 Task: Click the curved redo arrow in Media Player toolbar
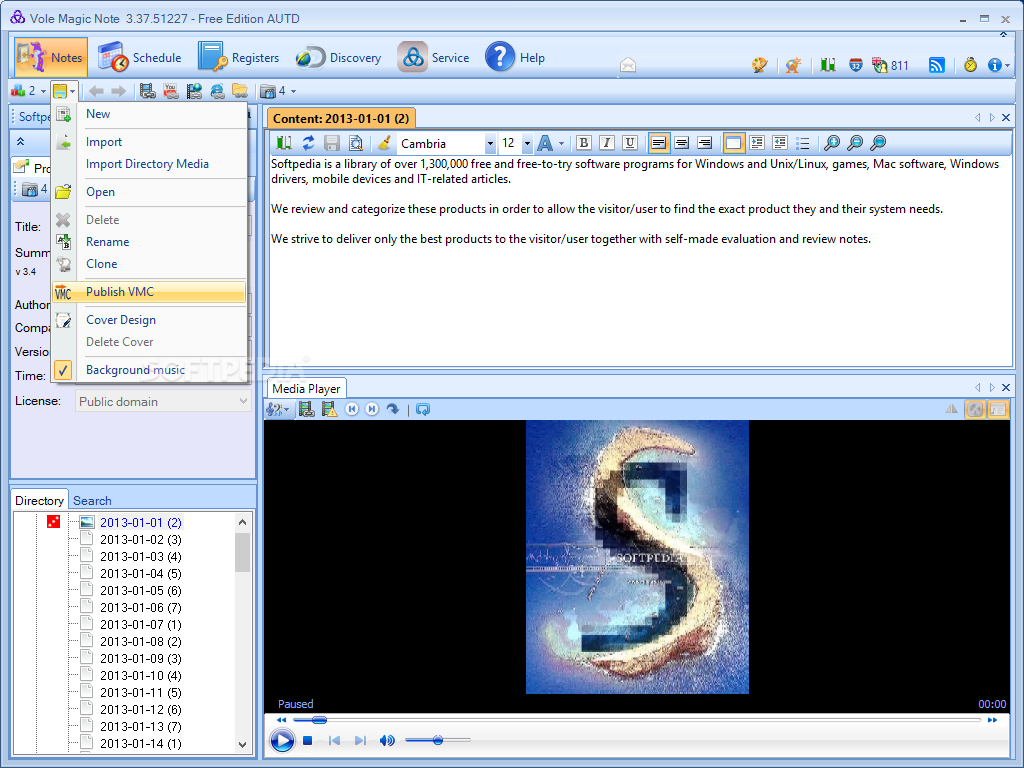[392, 409]
